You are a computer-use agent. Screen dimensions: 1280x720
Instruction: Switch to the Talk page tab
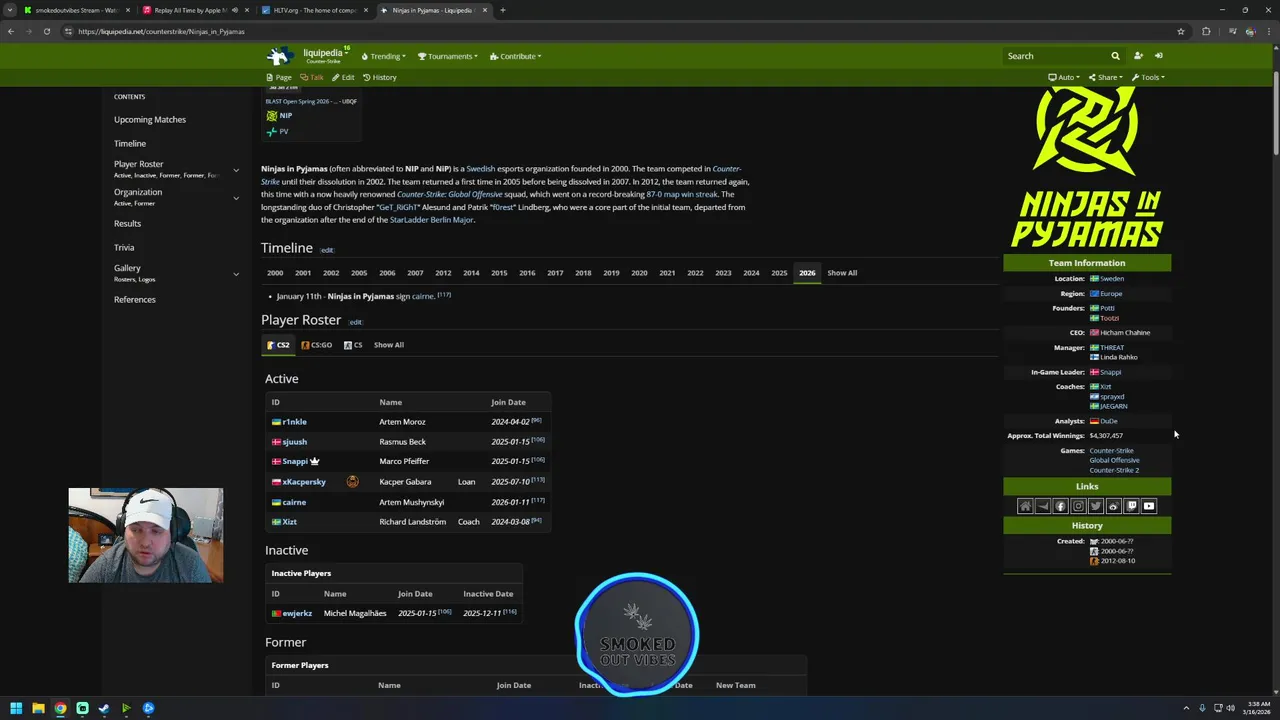tap(312, 77)
